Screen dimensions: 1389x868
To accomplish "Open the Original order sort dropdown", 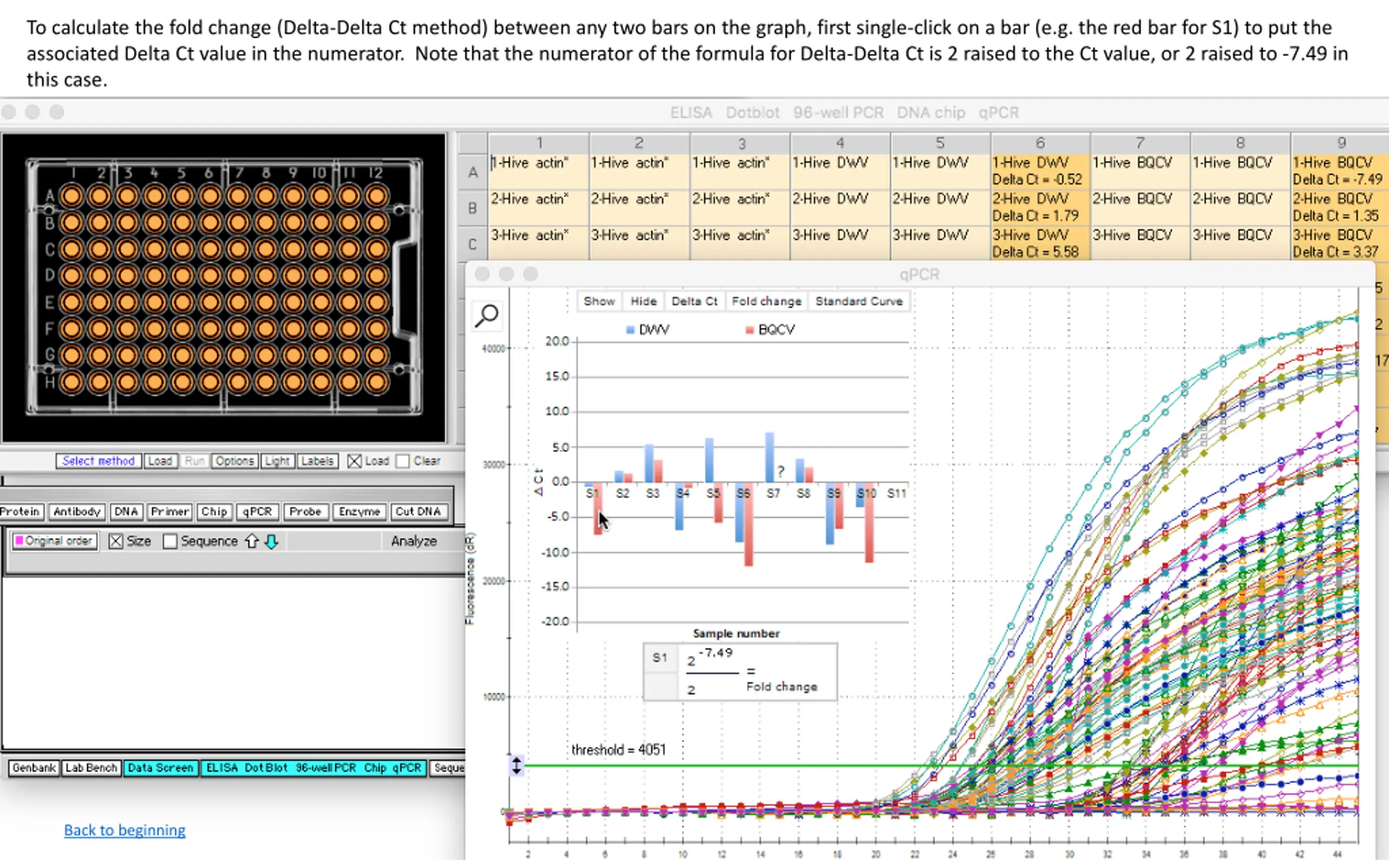I will (x=54, y=541).
